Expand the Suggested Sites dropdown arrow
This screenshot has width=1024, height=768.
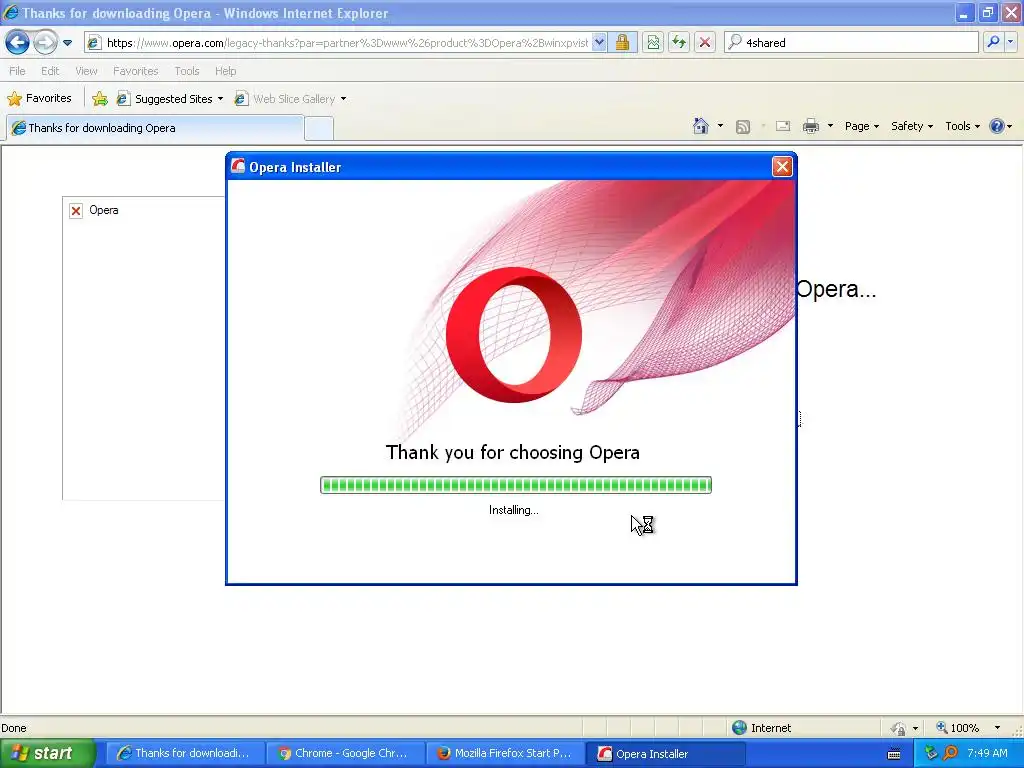(220, 99)
